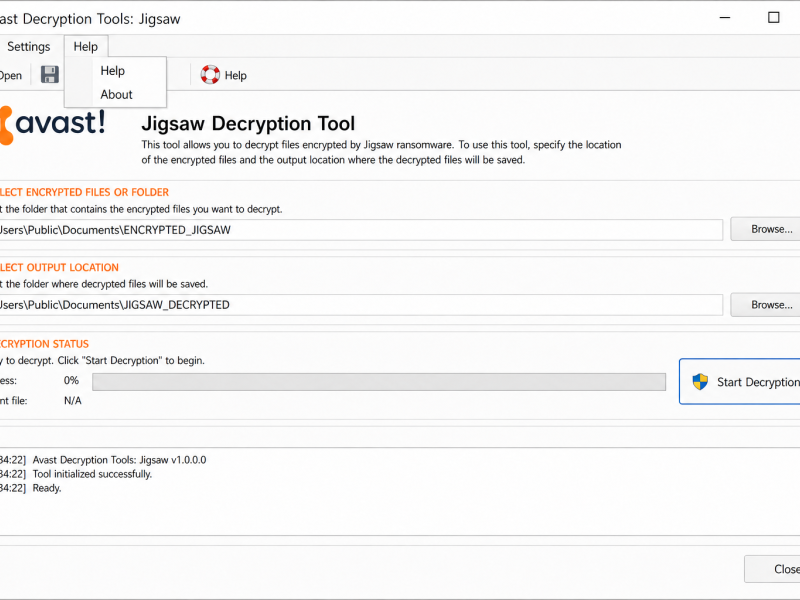Click log line 'Tool initialized successfully.'
Image resolution: width=800 pixels, height=600 pixels.
point(92,474)
